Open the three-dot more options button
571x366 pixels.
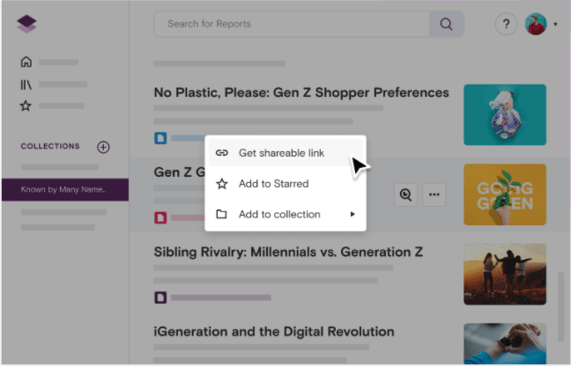click(434, 194)
